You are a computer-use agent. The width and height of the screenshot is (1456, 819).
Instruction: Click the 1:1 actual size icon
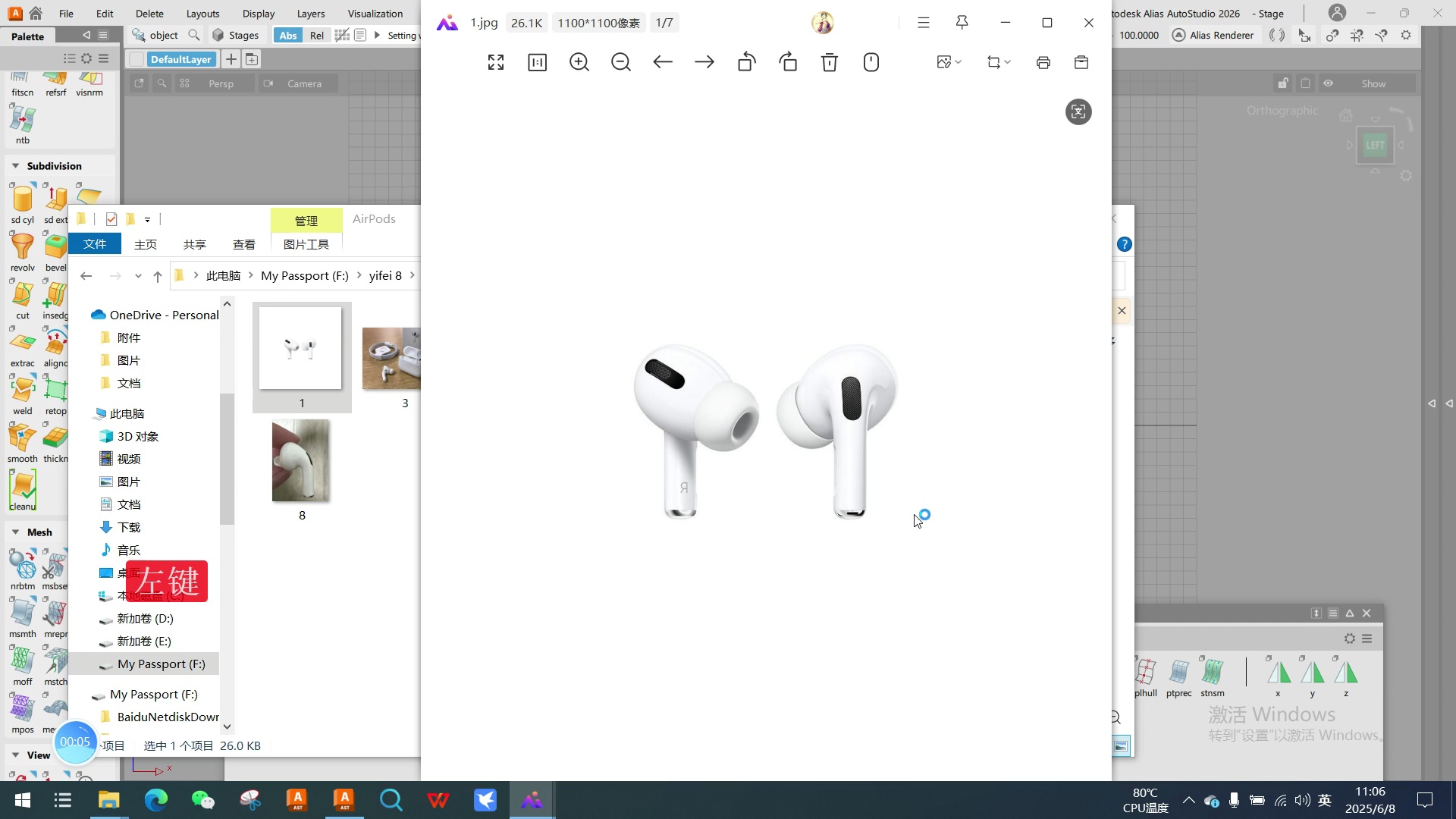[537, 62]
